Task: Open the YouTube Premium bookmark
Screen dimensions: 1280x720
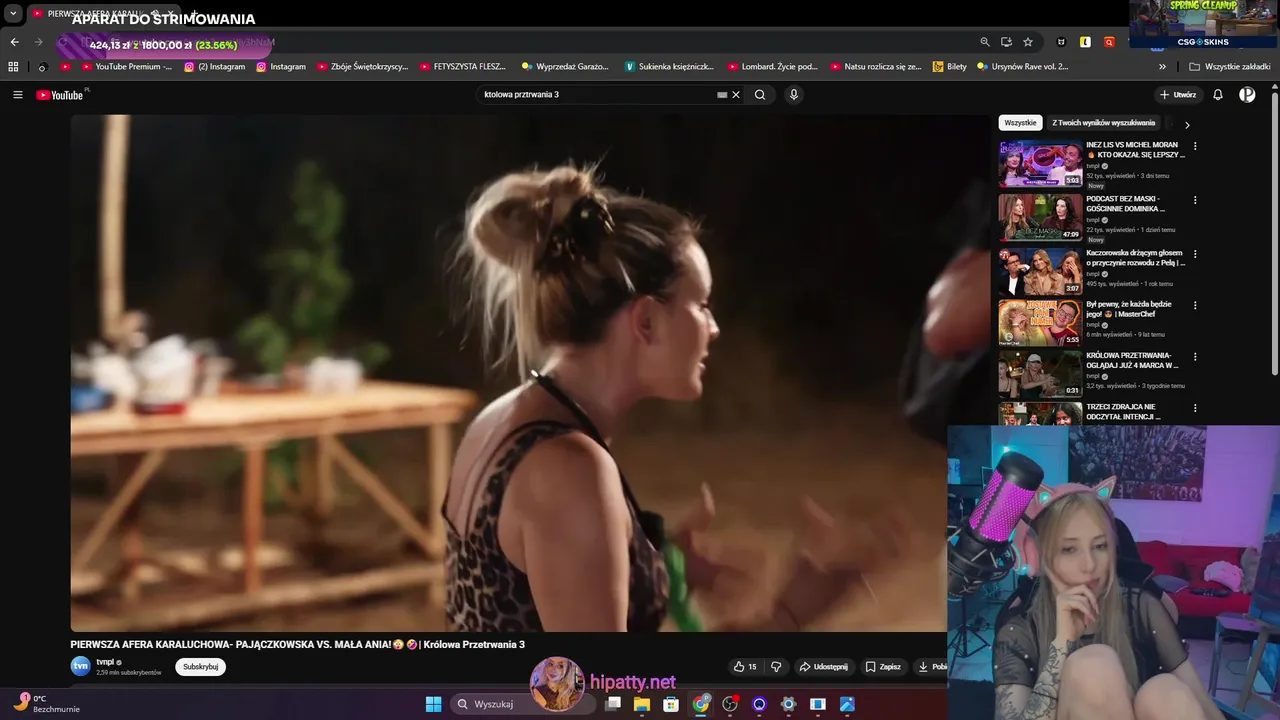Action: [126, 67]
